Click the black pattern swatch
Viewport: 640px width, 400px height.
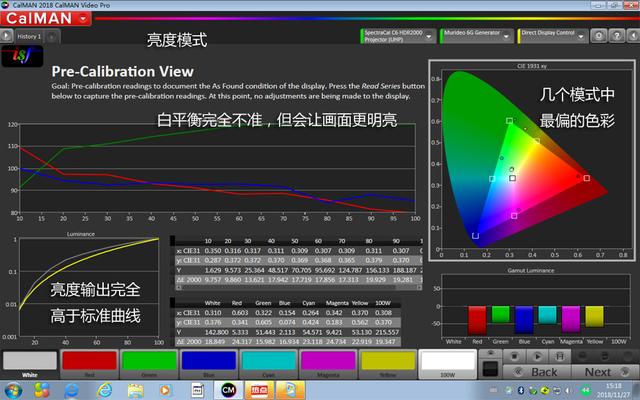(490, 369)
